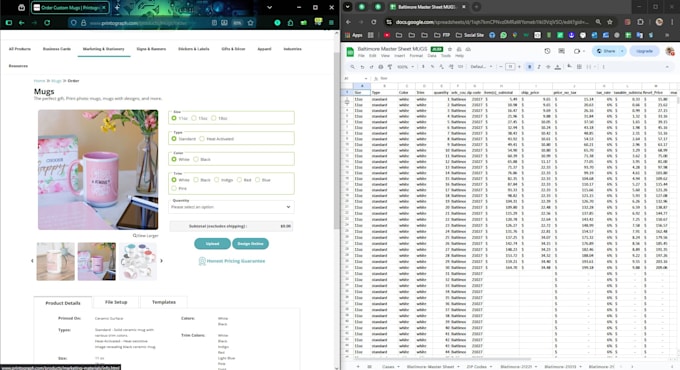This screenshot has height=370, width=680.
Task: Click the search menus magnifier in Sheets toolbar
Action: (353, 67)
